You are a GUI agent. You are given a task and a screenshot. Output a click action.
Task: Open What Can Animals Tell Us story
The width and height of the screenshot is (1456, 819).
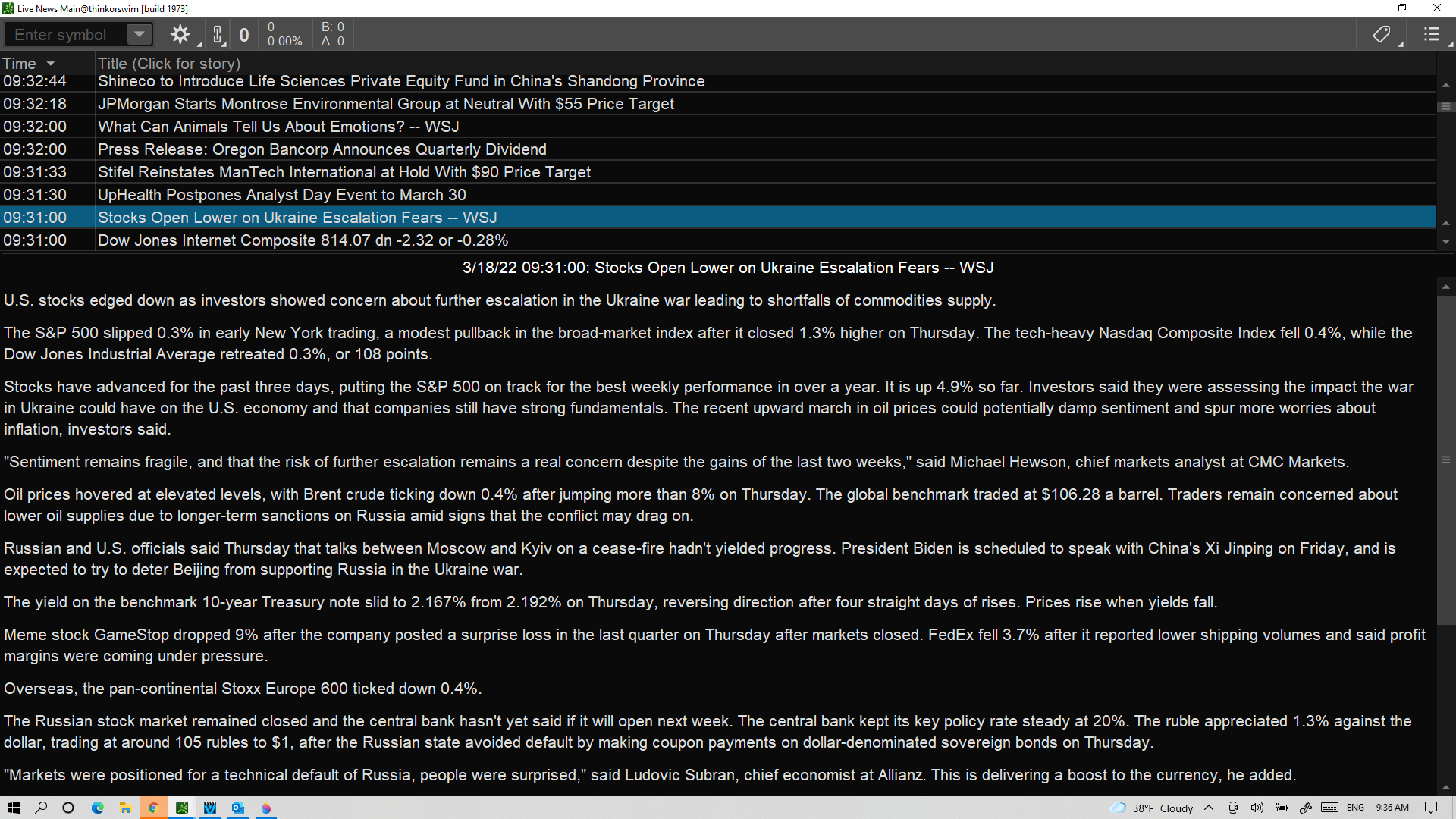tap(278, 127)
